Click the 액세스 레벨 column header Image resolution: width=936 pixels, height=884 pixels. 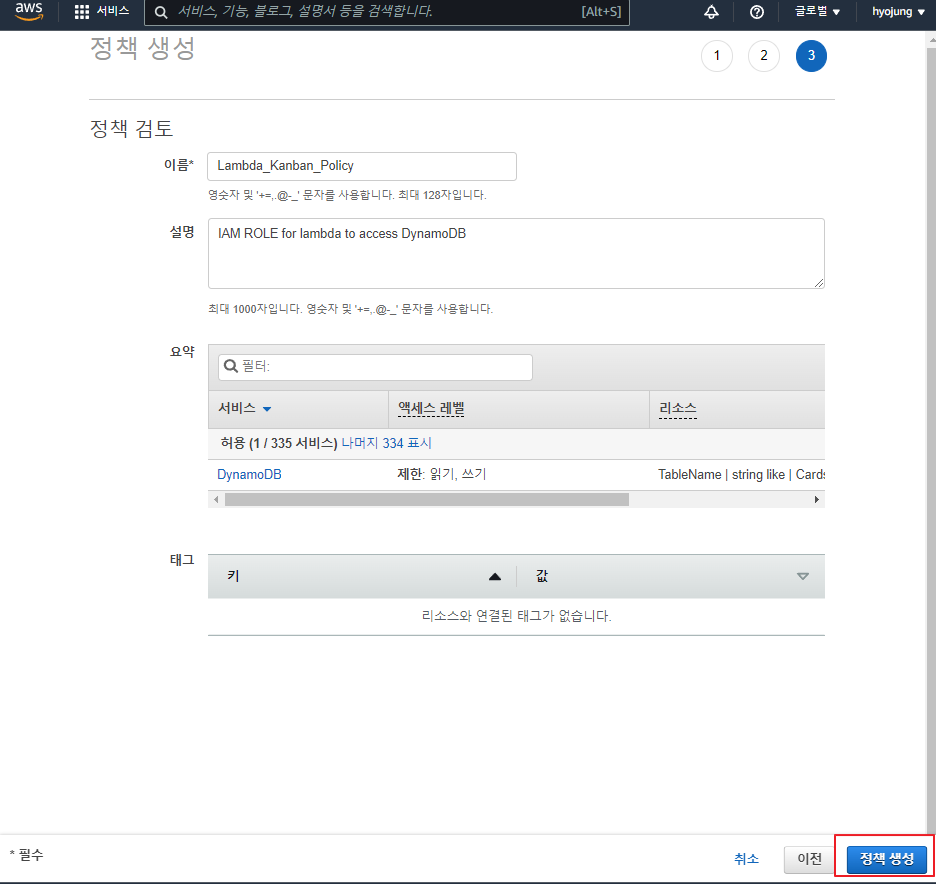point(431,408)
